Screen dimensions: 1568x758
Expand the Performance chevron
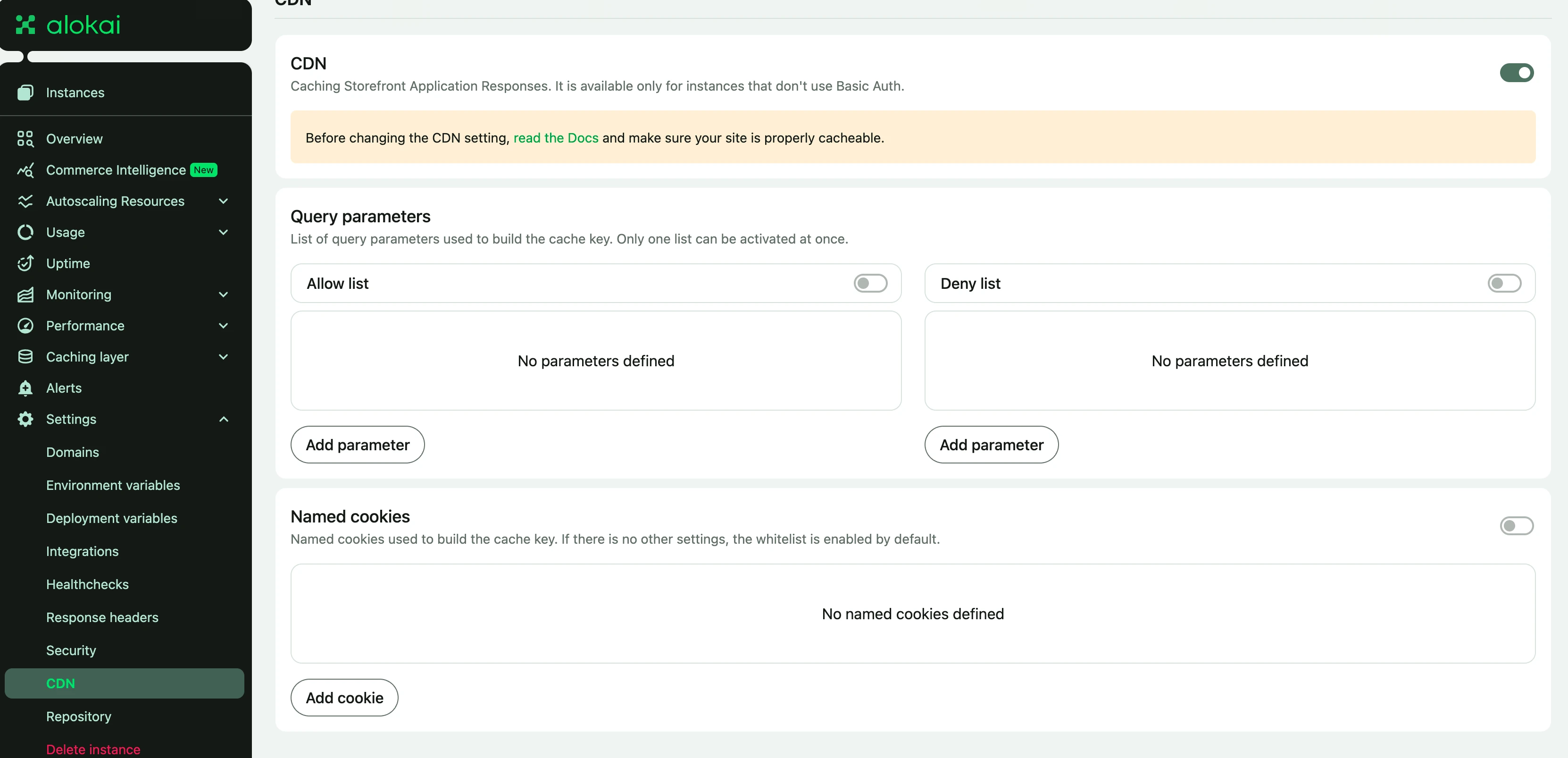pyautogui.click(x=224, y=326)
